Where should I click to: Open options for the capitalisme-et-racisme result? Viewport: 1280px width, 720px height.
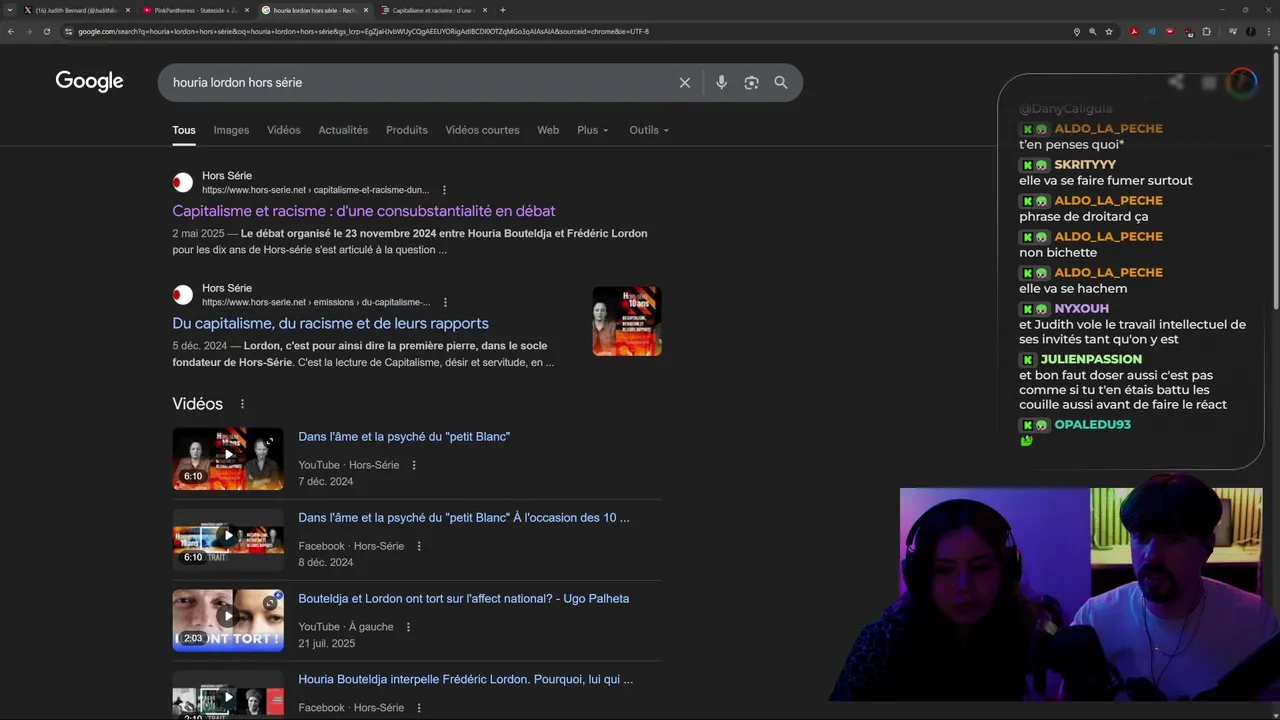tap(444, 190)
